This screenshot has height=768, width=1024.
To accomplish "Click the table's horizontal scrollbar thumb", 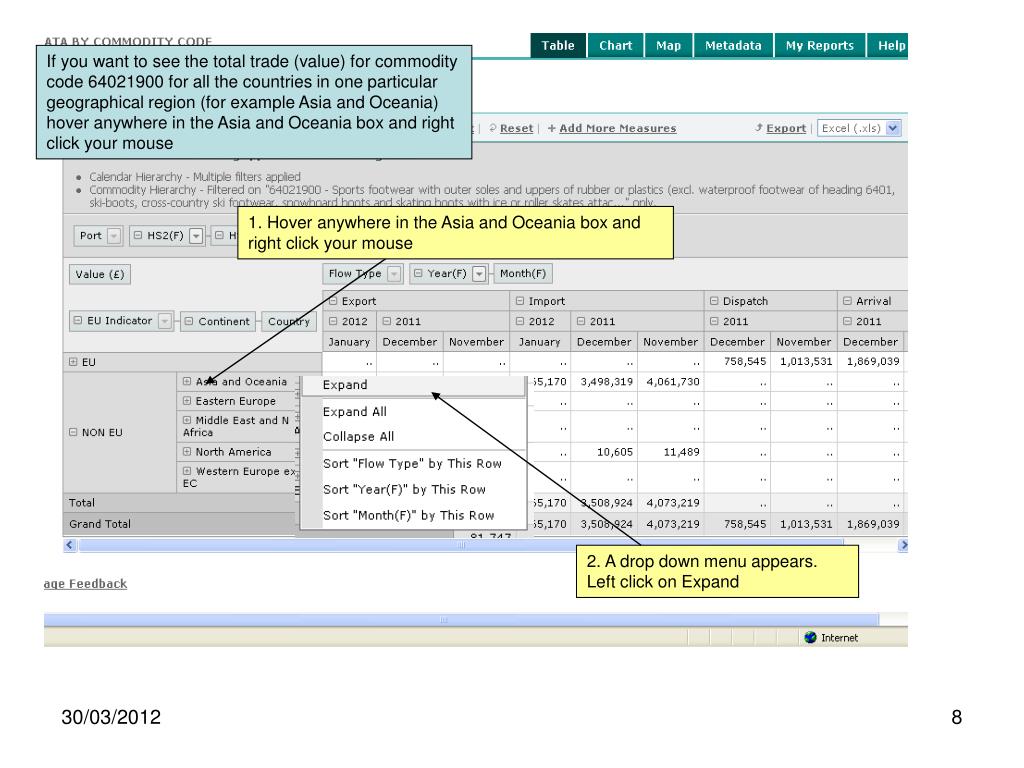I will pyautogui.click(x=461, y=545).
